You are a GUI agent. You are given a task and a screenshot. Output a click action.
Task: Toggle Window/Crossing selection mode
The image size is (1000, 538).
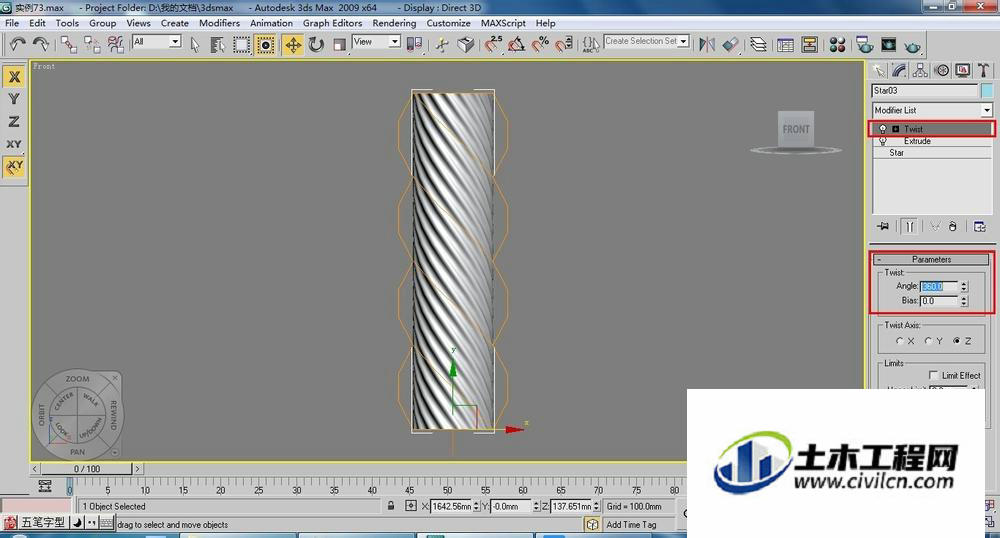pyautogui.click(x=265, y=44)
